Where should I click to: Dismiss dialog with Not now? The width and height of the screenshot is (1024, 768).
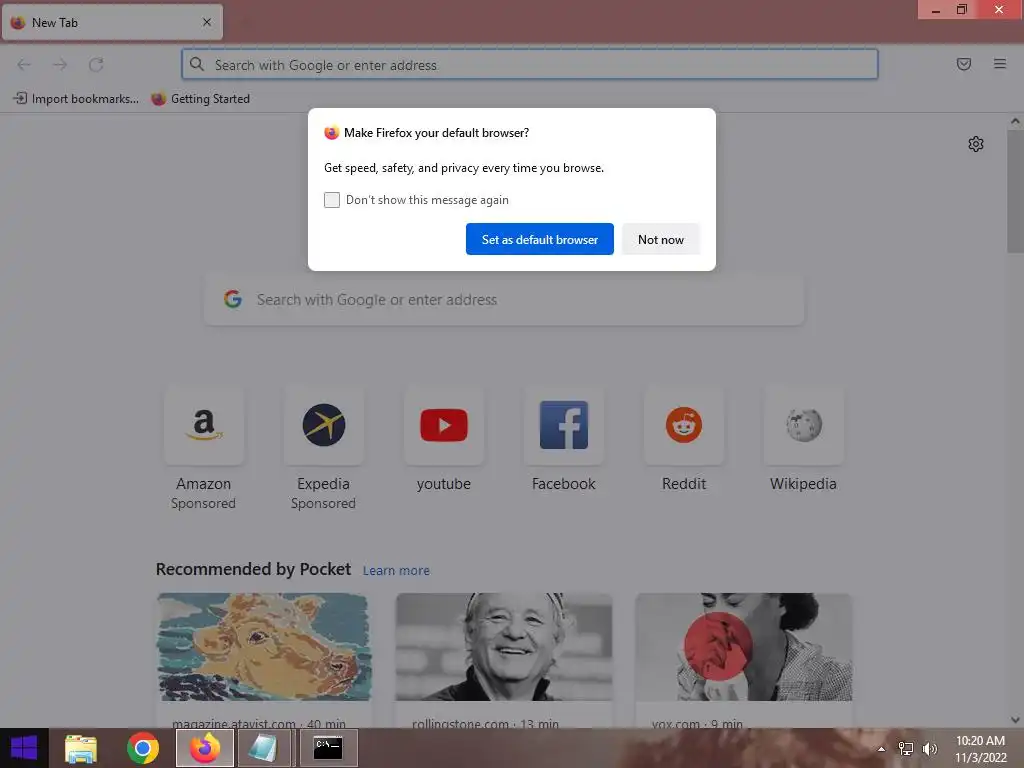(x=660, y=239)
